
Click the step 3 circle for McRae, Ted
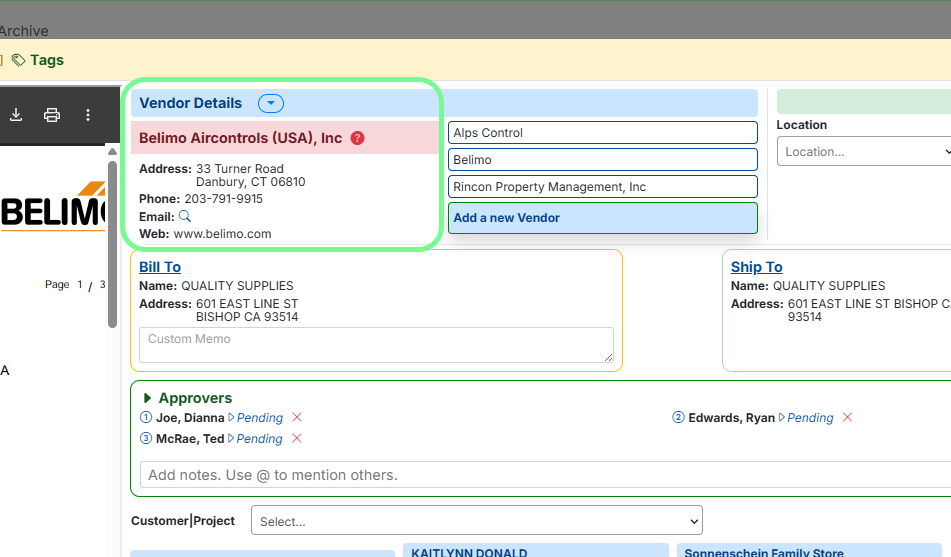(146, 438)
